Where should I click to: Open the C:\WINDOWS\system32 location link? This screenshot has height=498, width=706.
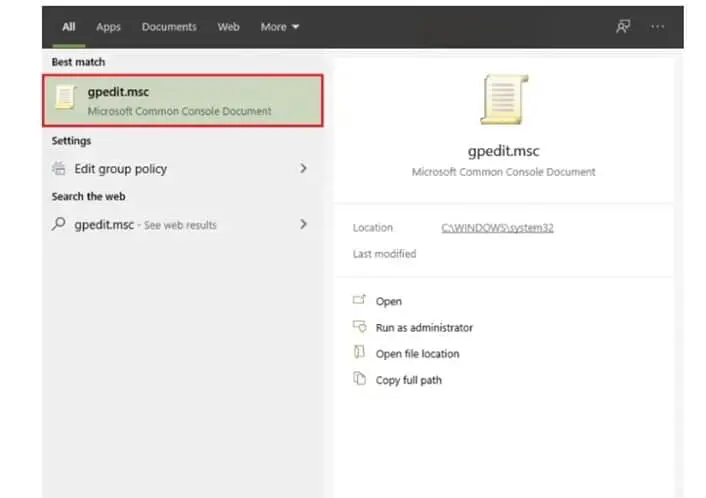click(x=497, y=228)
